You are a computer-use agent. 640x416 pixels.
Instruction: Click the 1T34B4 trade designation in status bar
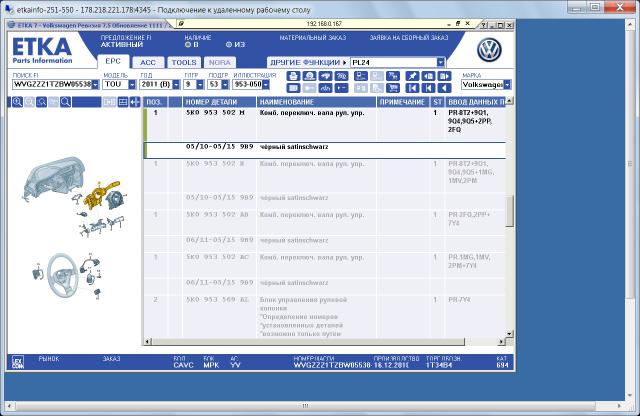click(x=439, y=365)
